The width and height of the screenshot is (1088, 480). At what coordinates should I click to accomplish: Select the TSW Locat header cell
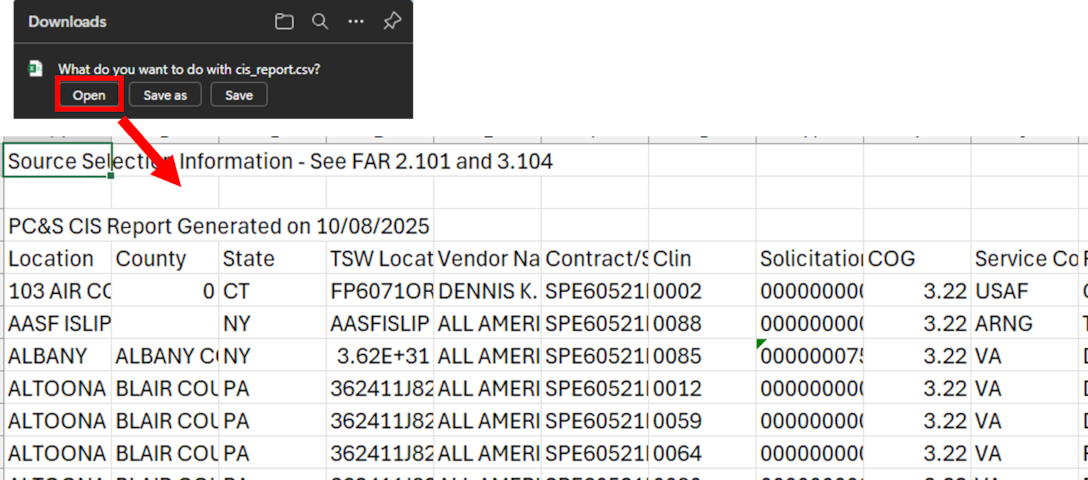[380, 258]
